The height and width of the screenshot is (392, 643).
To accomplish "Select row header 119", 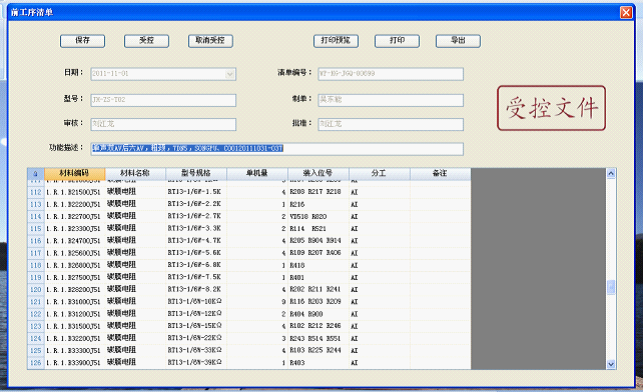I will pos(36,277).
